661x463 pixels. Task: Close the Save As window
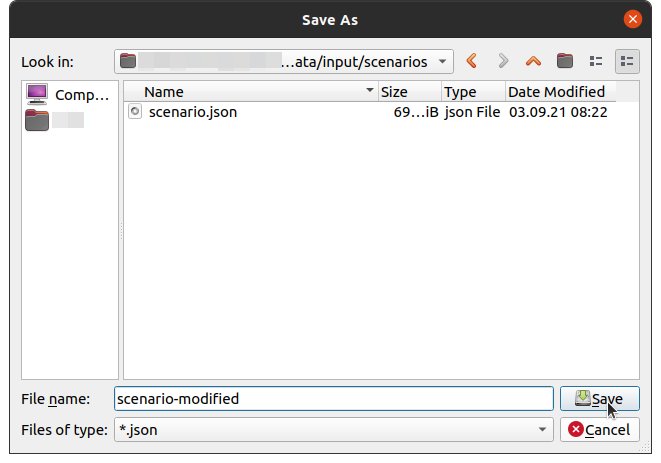coord(632,19)
